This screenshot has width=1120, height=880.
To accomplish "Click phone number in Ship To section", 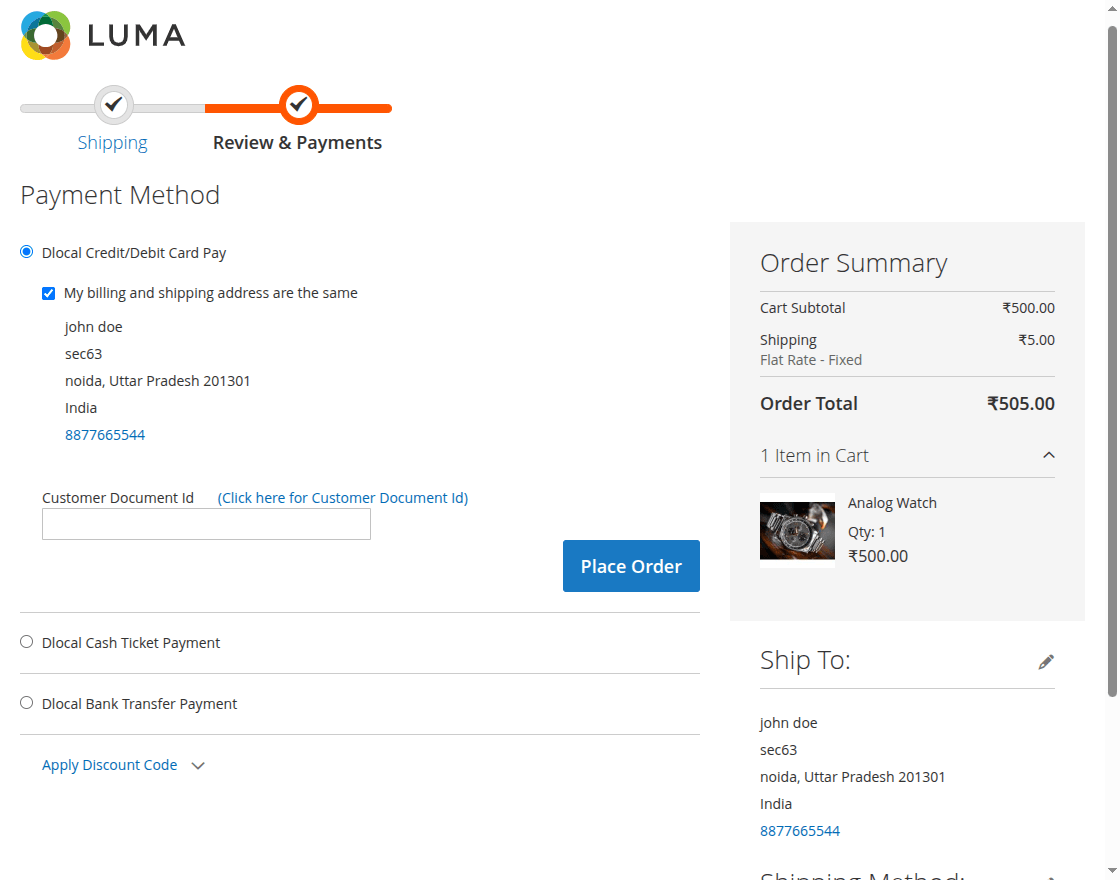I will [800, 831].
